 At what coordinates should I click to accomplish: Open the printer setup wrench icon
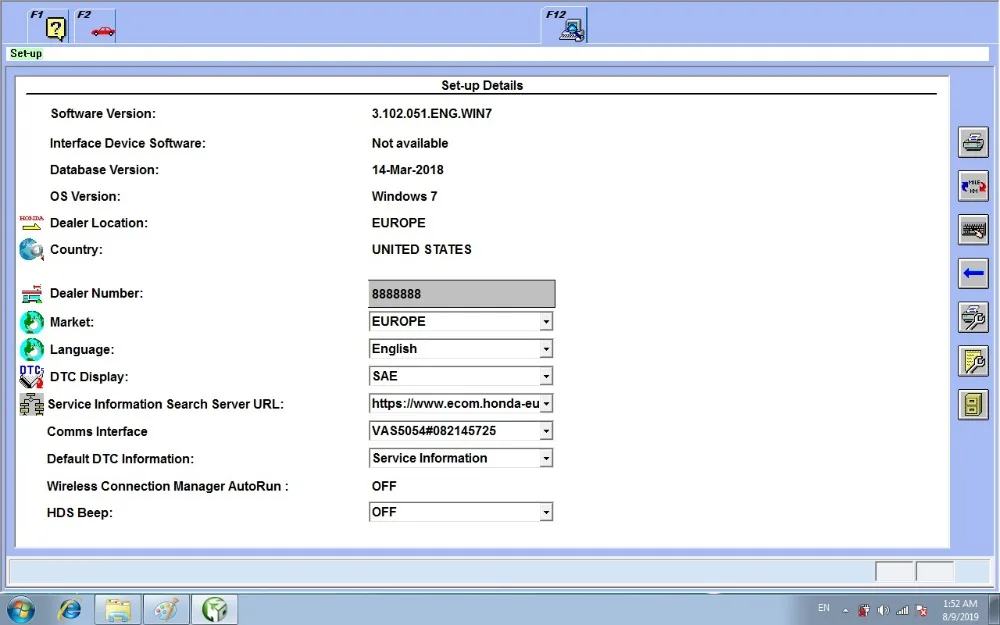[x=973, y=317]
